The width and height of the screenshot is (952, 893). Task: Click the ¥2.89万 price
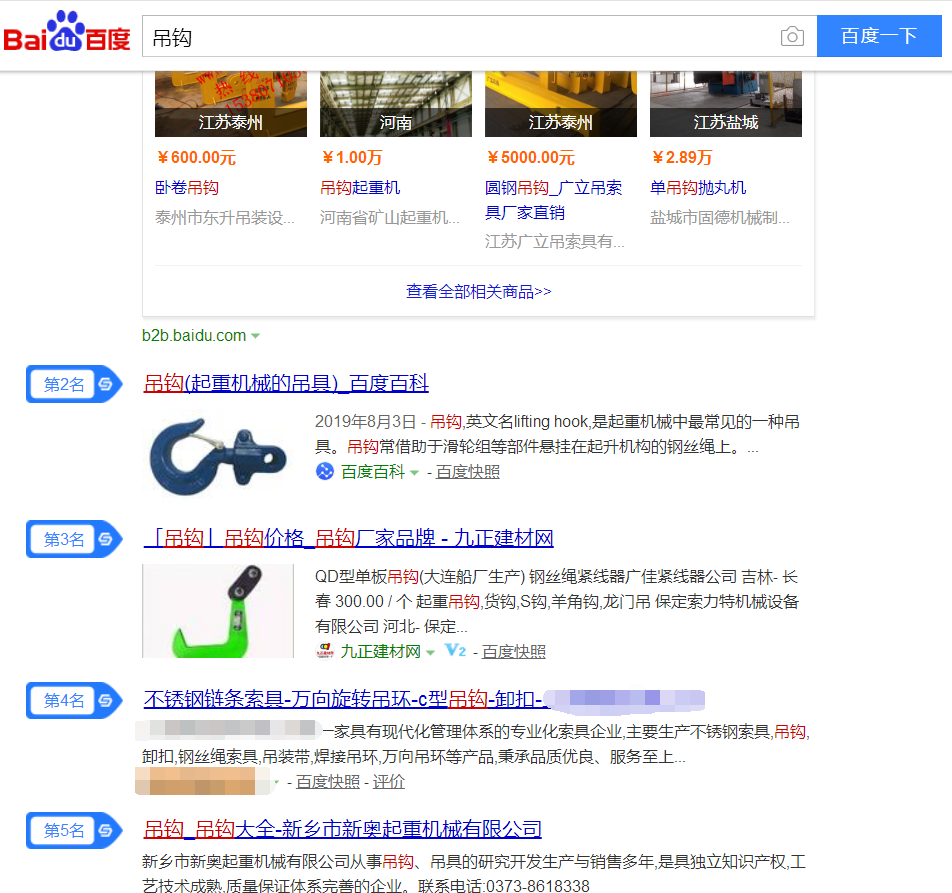point(682,157)
